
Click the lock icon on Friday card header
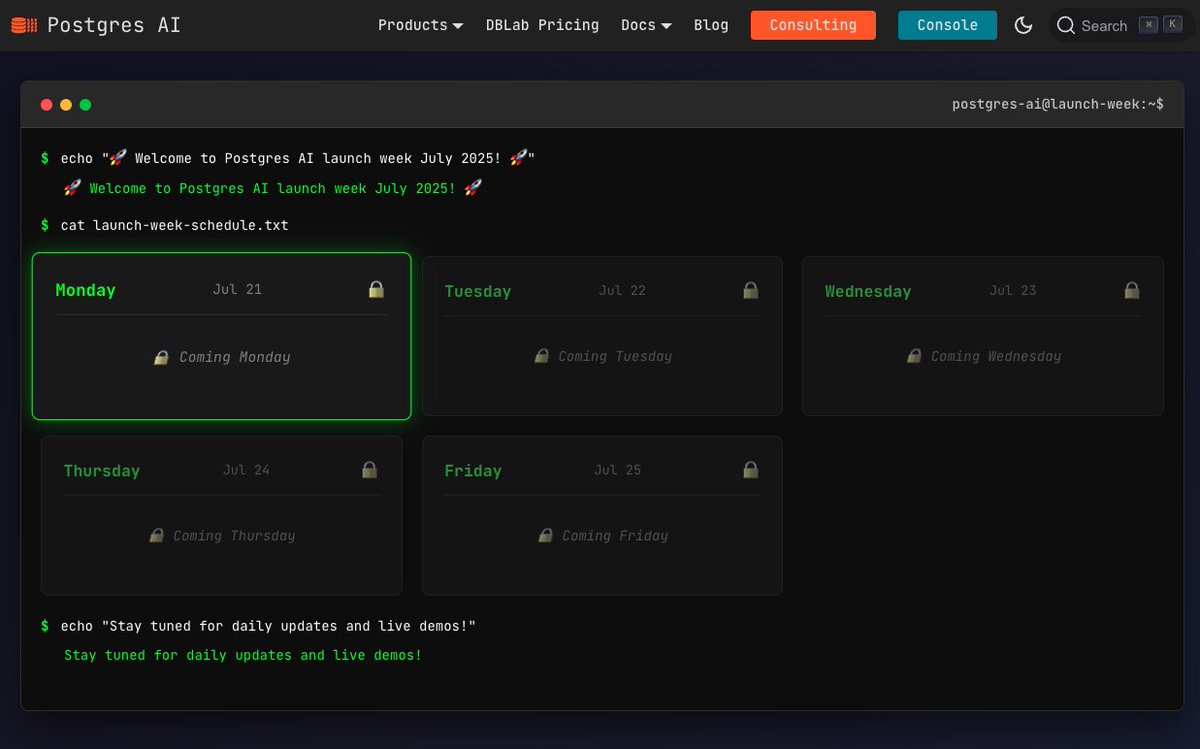click(750, 469)
